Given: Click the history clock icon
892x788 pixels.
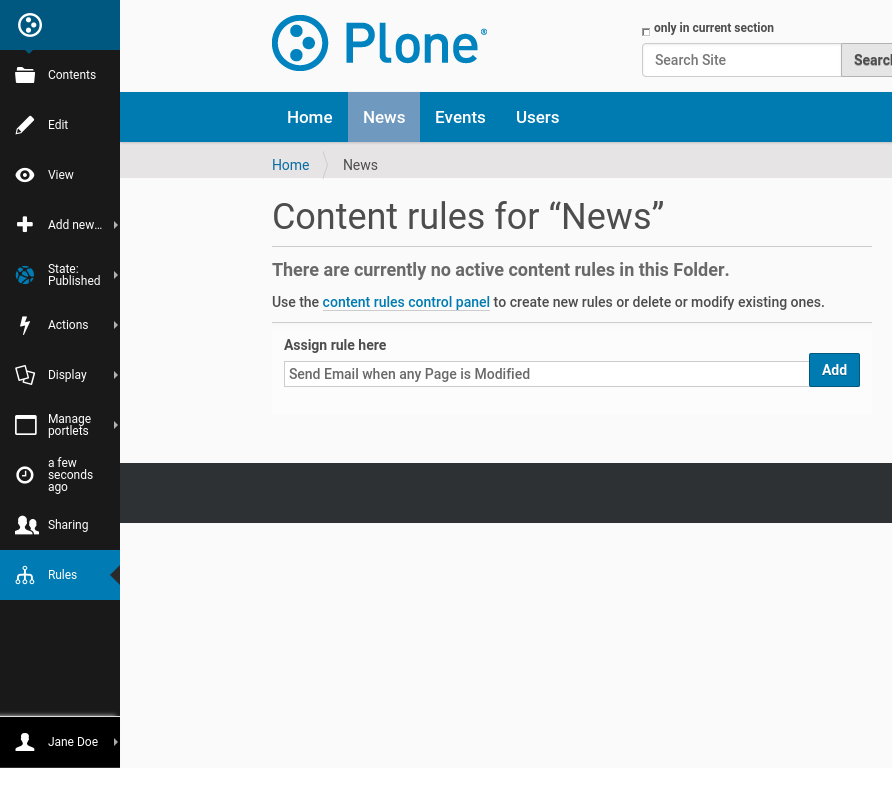Looking at the screenshot, I should [25, 475].
